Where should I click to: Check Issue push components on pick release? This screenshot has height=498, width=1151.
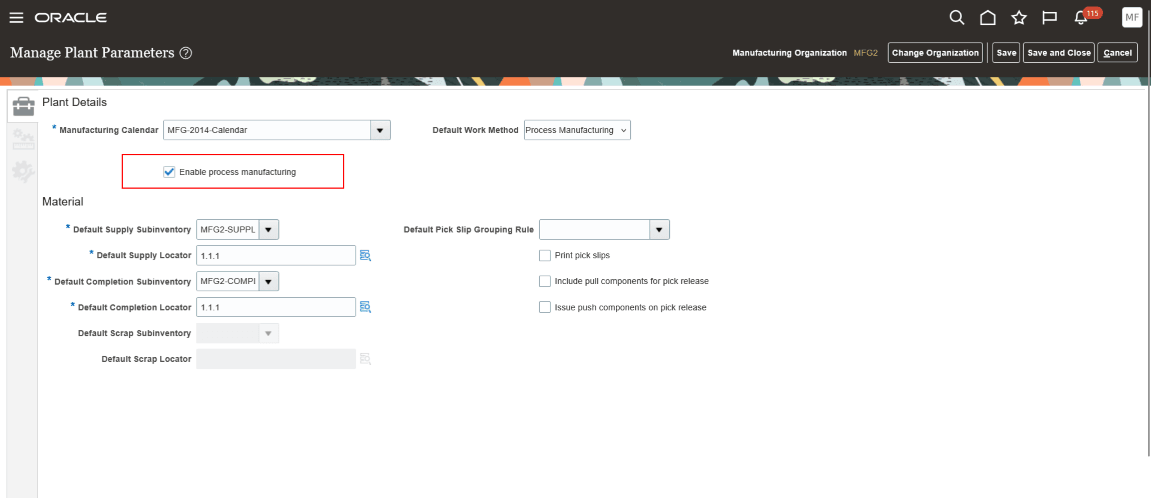click(545, 307)
